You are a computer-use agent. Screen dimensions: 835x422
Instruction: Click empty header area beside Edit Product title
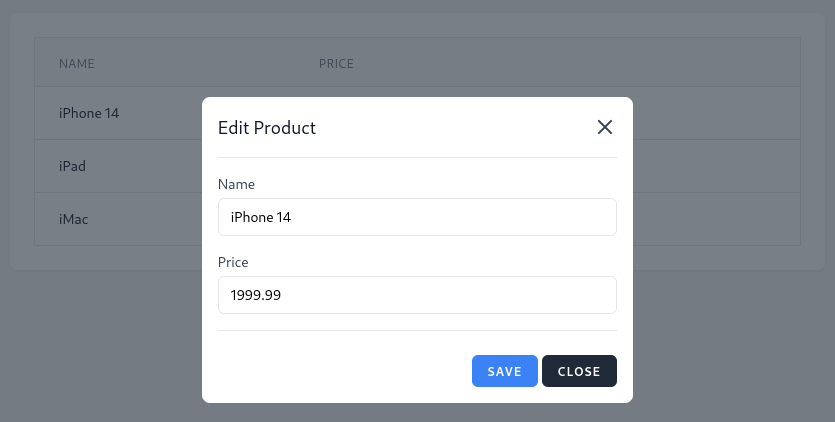pos(455,128)
